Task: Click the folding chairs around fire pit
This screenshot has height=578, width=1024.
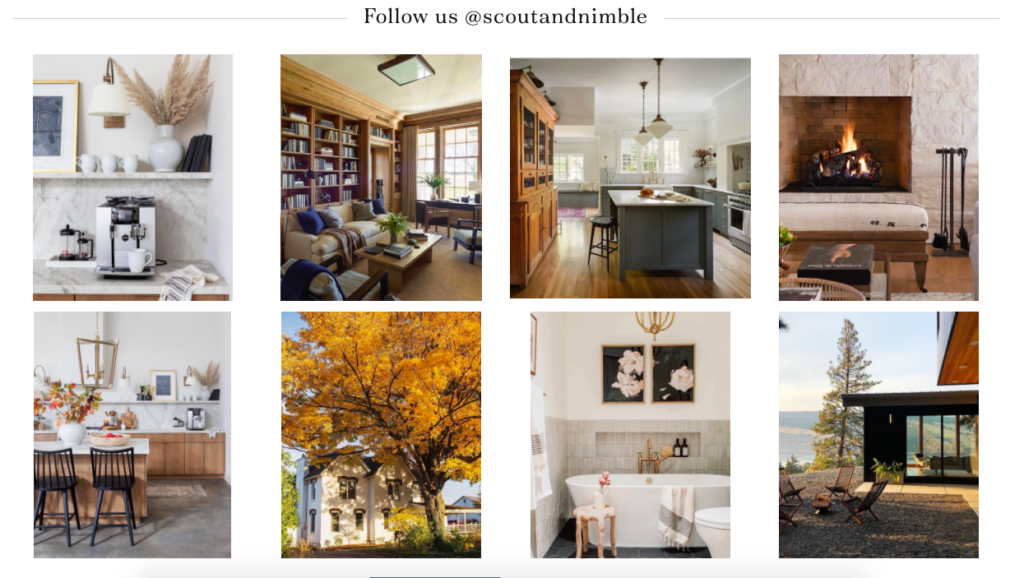Action: [834, 495]
